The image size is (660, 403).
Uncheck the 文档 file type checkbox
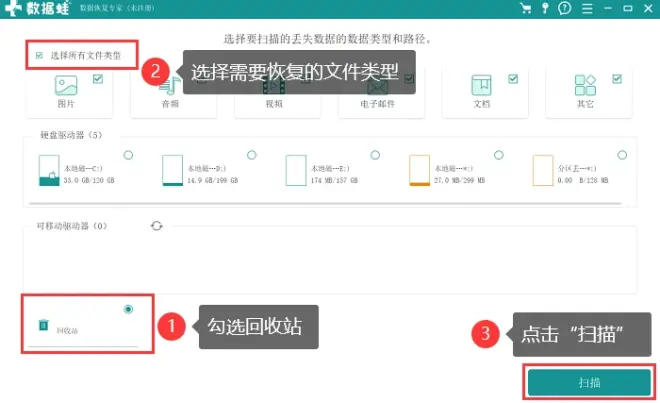pos(513,78)
